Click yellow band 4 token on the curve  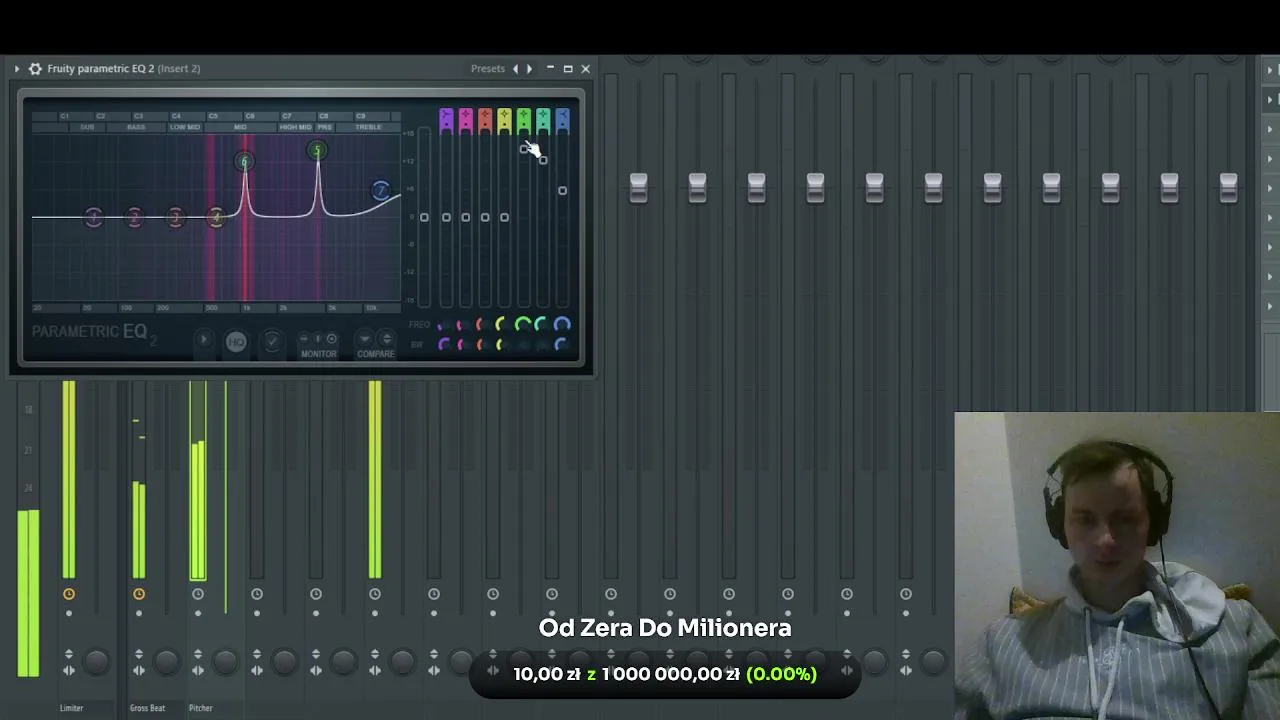pyautogui.click(x=216, y=217)
